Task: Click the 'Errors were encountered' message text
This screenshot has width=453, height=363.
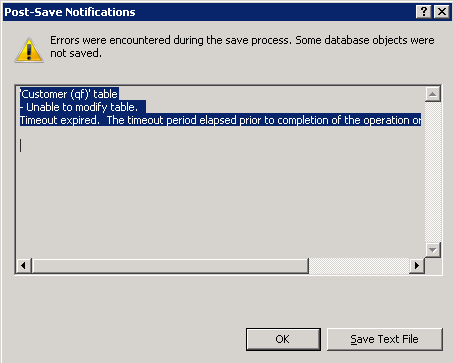Action: (x=242, y=46)
